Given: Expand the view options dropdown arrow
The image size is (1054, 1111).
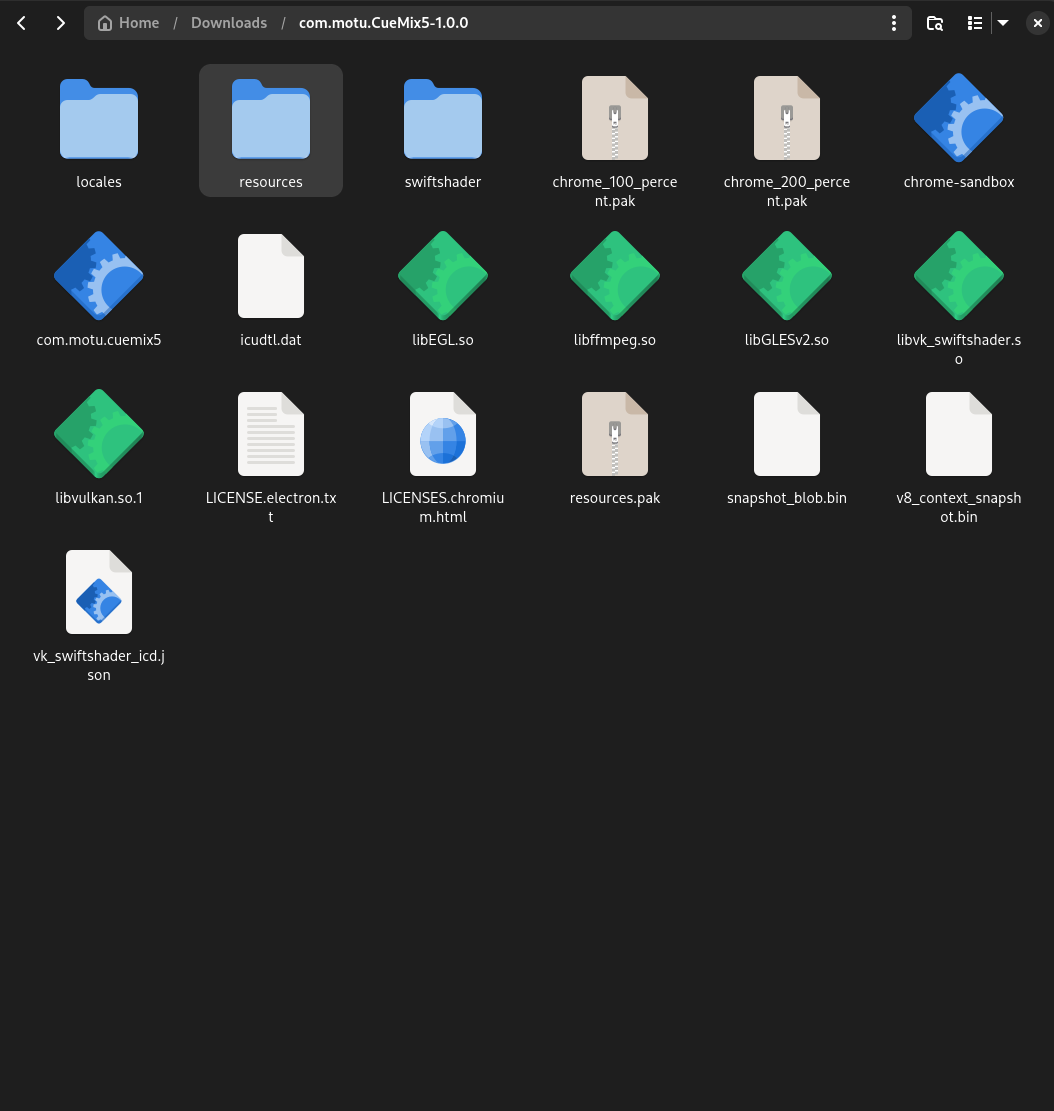Looking at the screenshot, I should click(x=1003, y=23).
